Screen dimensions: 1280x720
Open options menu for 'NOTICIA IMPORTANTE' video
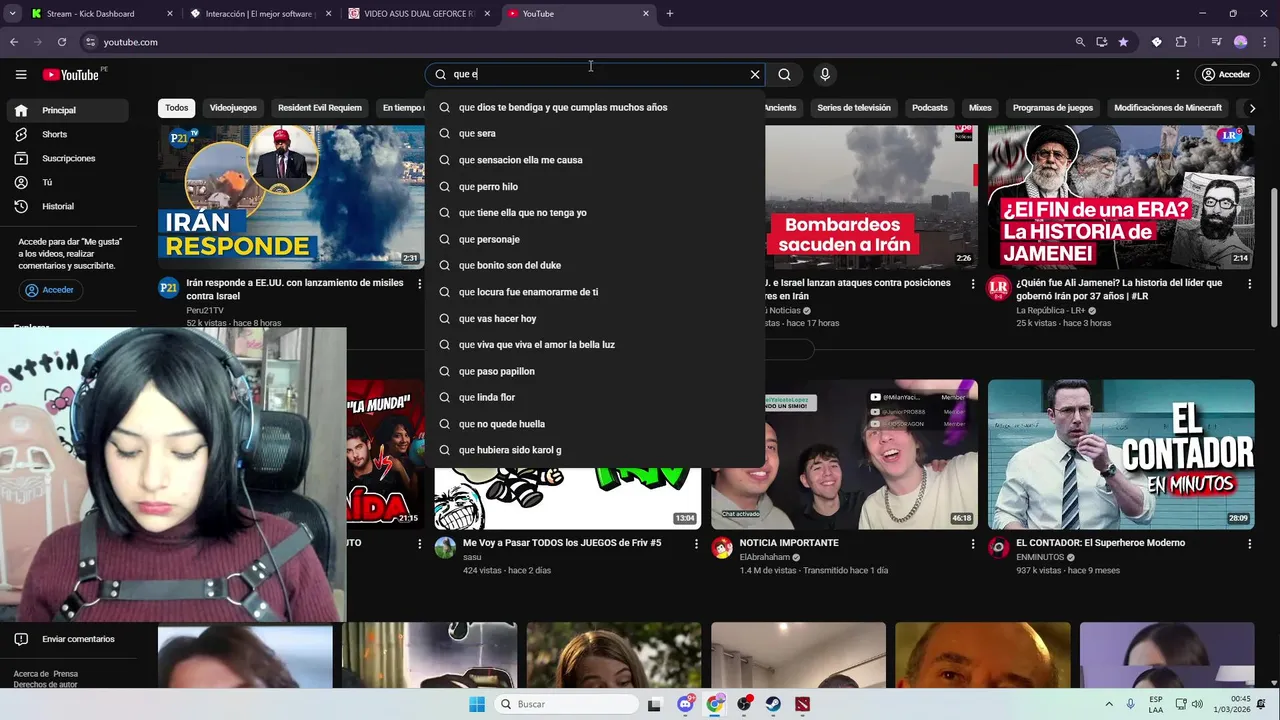[x=973, y=544]
